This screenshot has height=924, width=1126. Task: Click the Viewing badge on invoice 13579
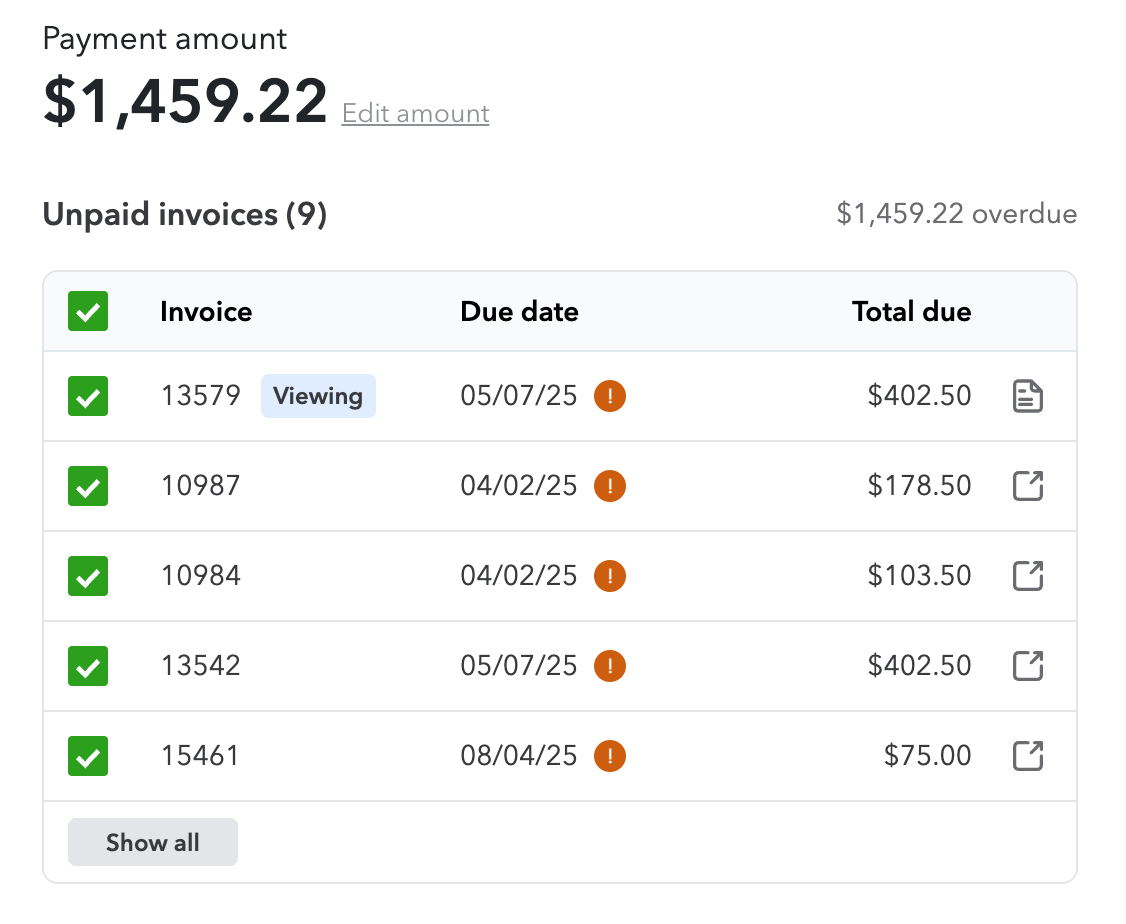coord(318,396)
